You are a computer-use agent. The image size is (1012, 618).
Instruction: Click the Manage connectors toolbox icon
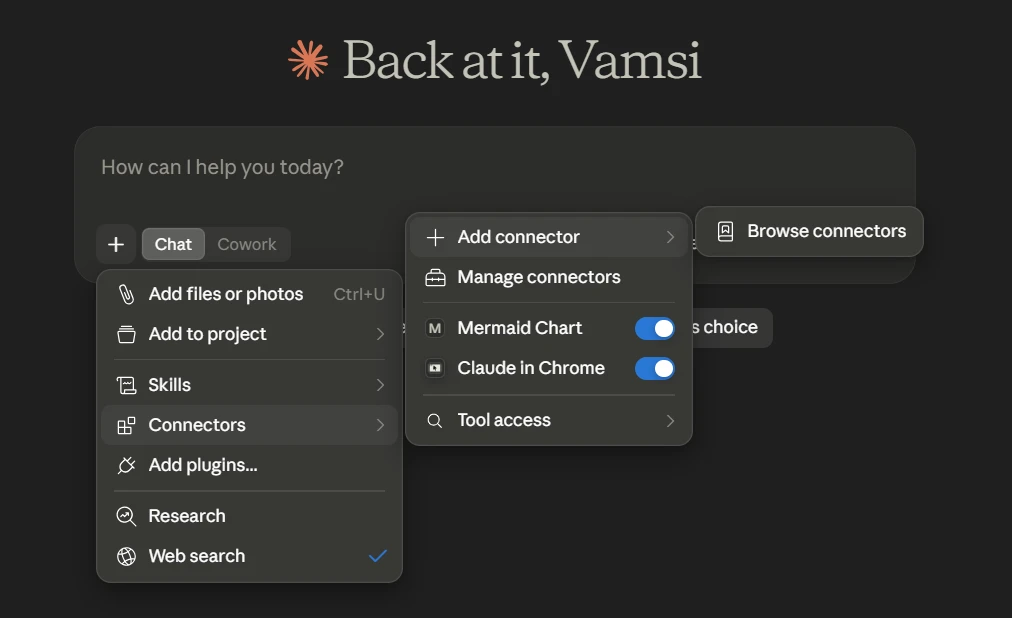click(x=435, y=277)
